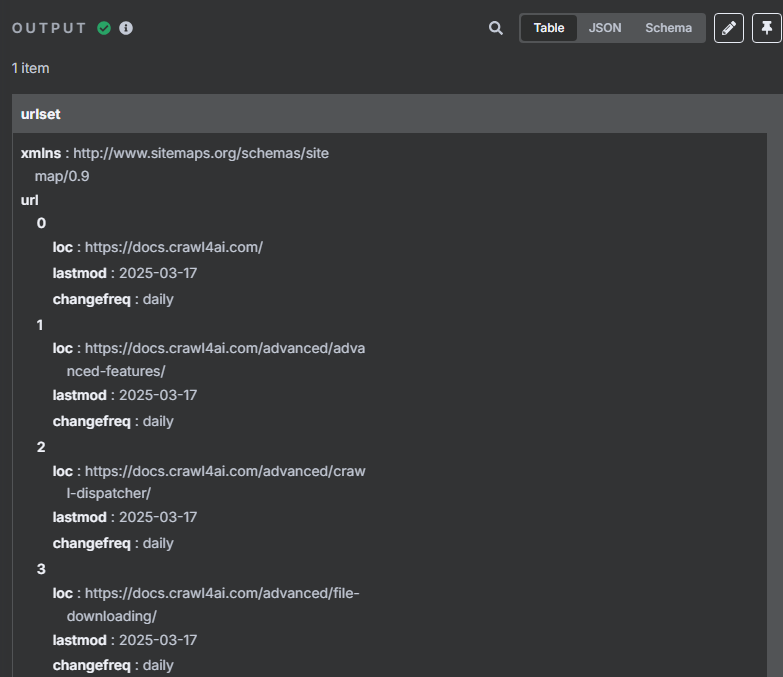783x677 pixels.
Task: Click the green success checkmark icon
Action: [x=104, y=28]
